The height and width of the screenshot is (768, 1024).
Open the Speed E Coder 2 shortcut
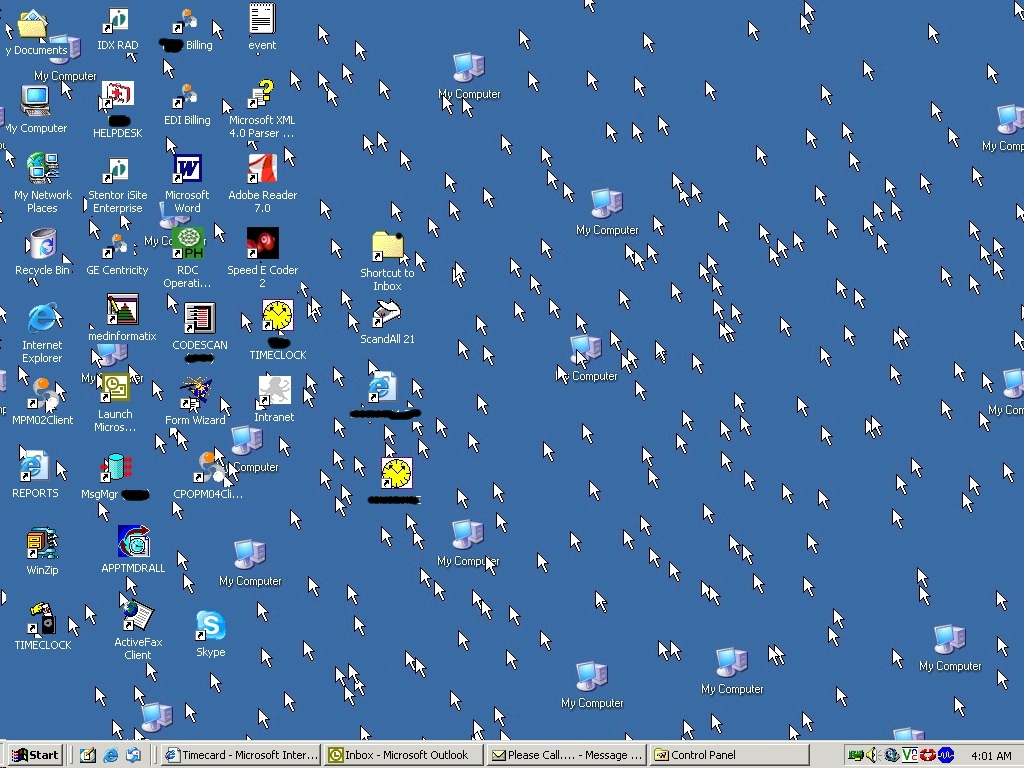point(262,244)
